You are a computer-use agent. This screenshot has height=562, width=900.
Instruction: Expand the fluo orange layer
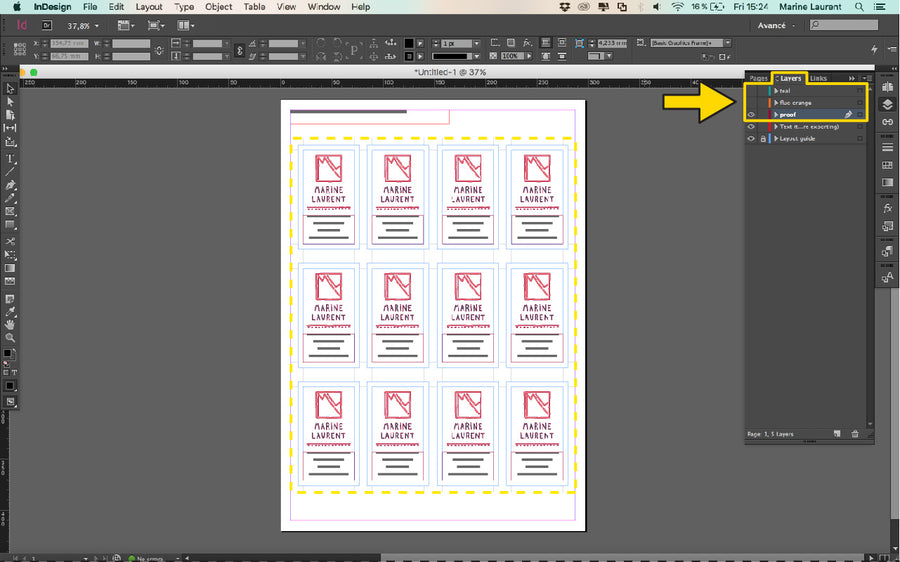[x=776, y=103]
